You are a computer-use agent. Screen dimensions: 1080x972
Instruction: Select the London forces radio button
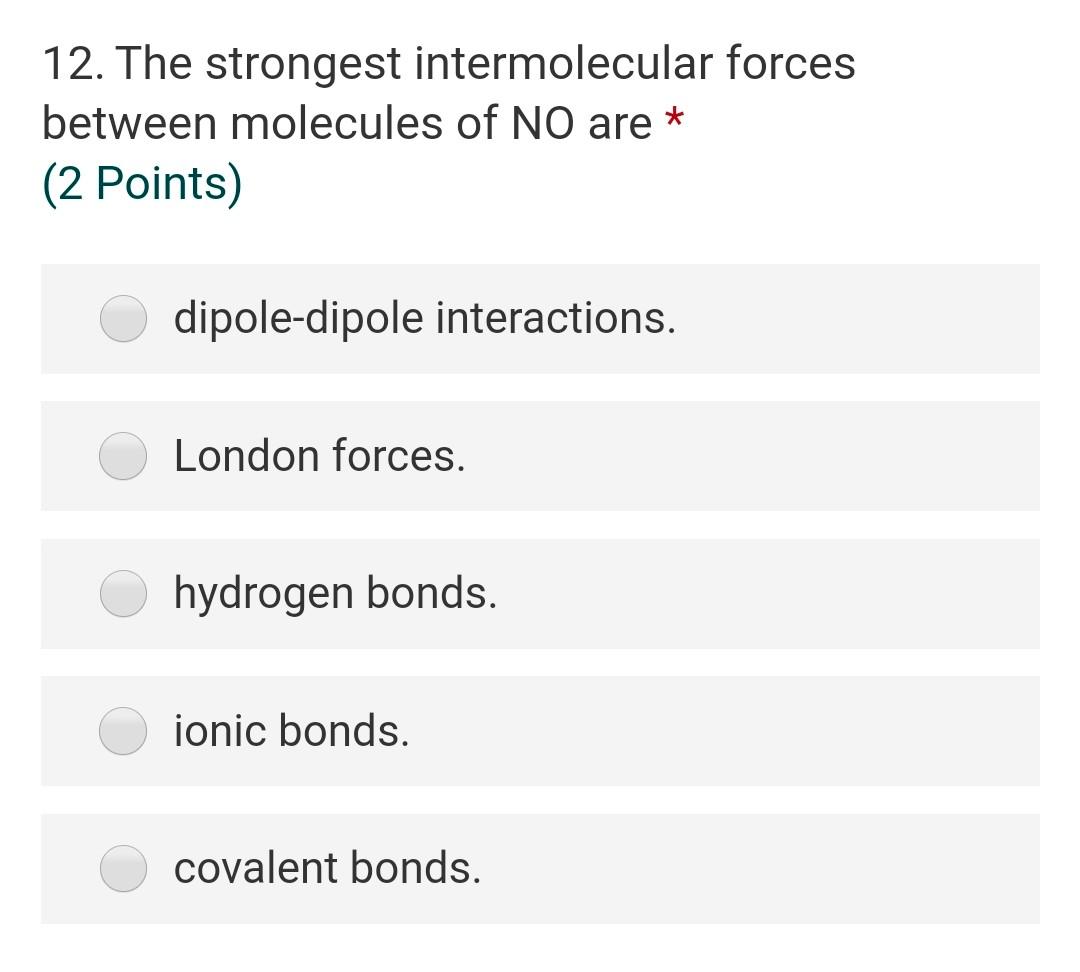pyautogui.click(x=121, y=456)
